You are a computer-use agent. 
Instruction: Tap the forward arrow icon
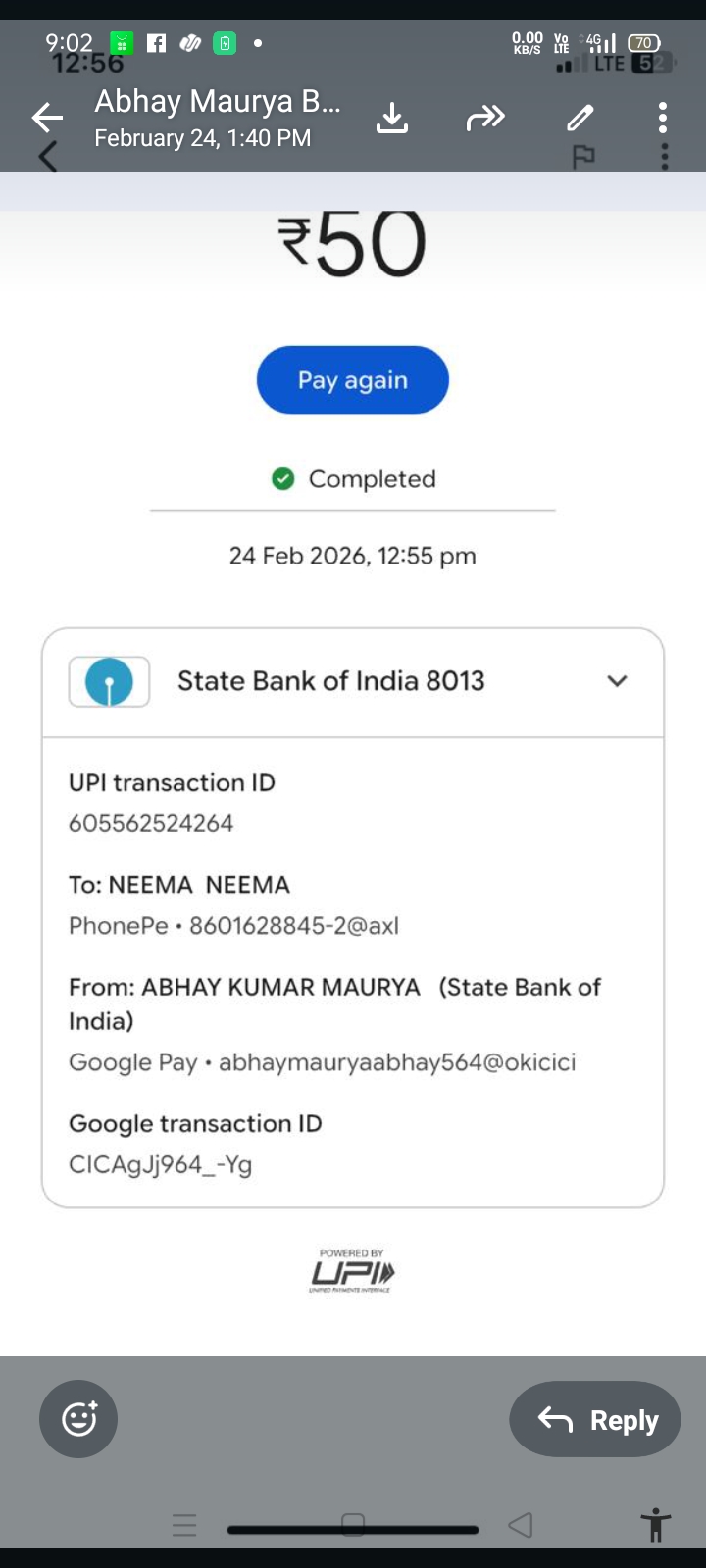pos(485,119)
